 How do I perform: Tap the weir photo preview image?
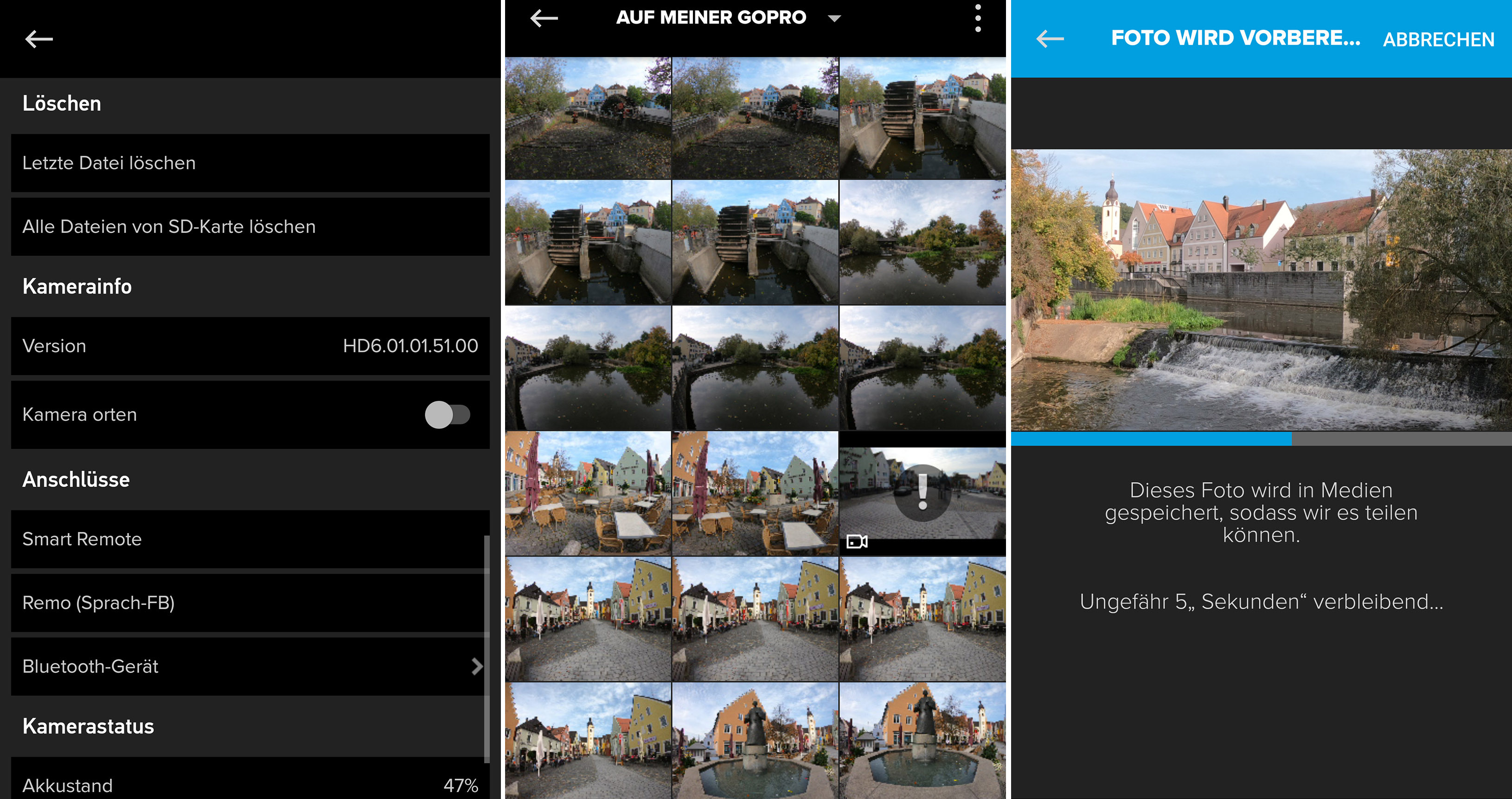tap(1261, 290)
